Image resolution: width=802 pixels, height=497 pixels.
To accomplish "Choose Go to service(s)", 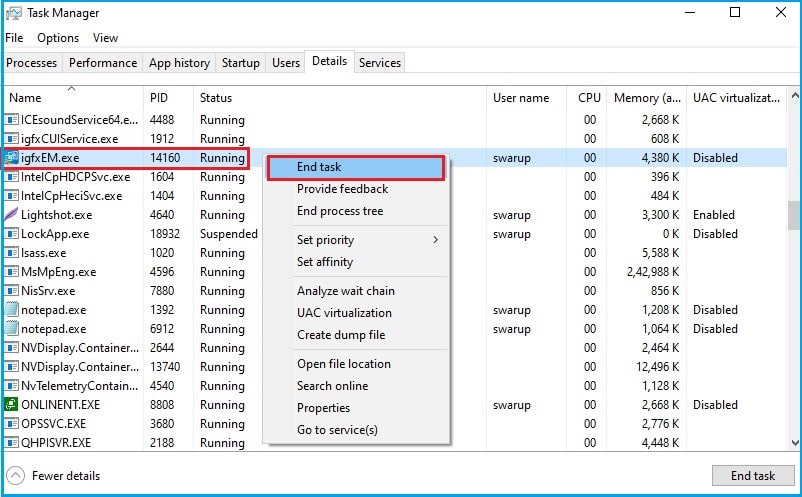I will (356, 430).
